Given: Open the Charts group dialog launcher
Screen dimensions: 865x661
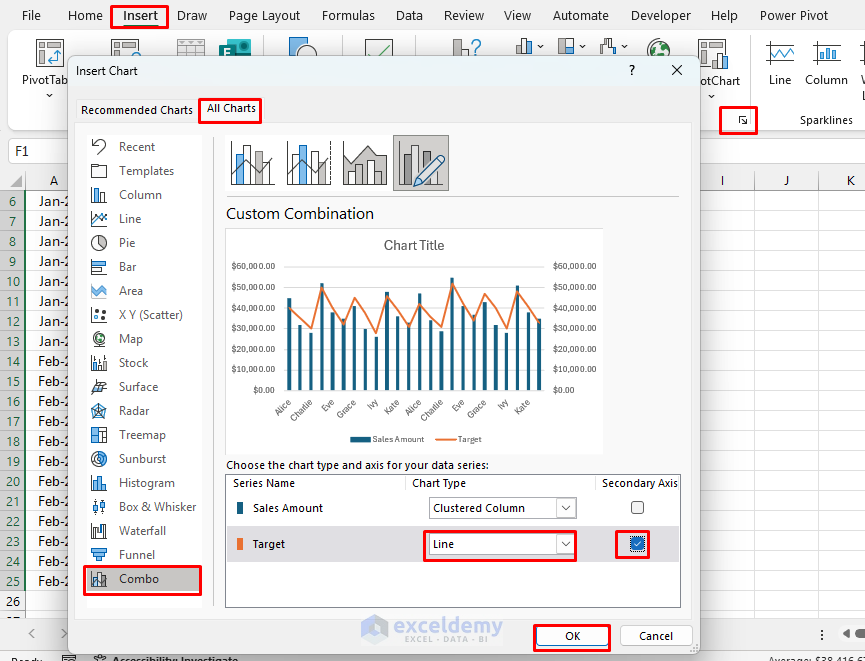Looking at the screenshot, I should [738, 118].
